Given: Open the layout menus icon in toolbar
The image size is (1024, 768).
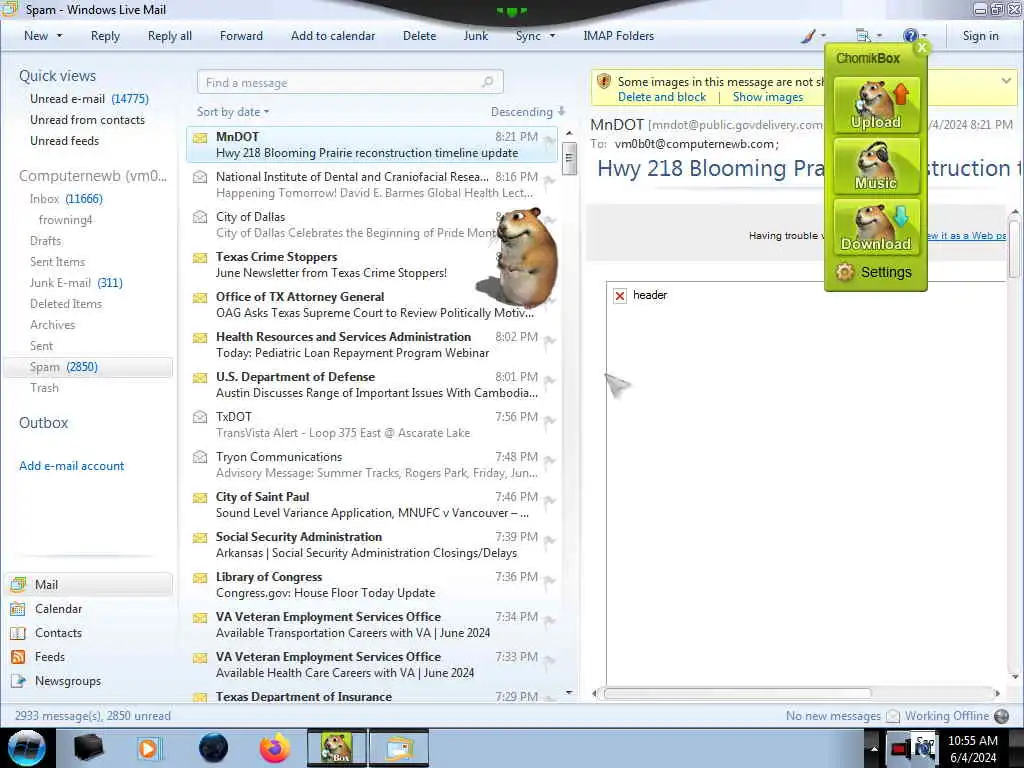Looking at the screenshot, I should click(x=863, y=36).
